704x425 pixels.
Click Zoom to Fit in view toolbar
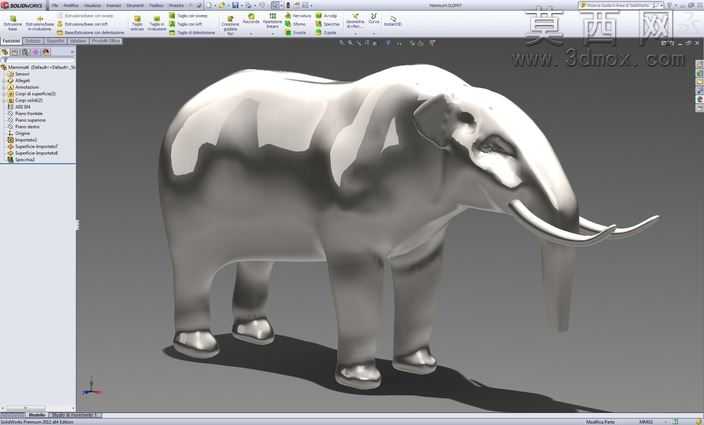(x=342, y=43)
